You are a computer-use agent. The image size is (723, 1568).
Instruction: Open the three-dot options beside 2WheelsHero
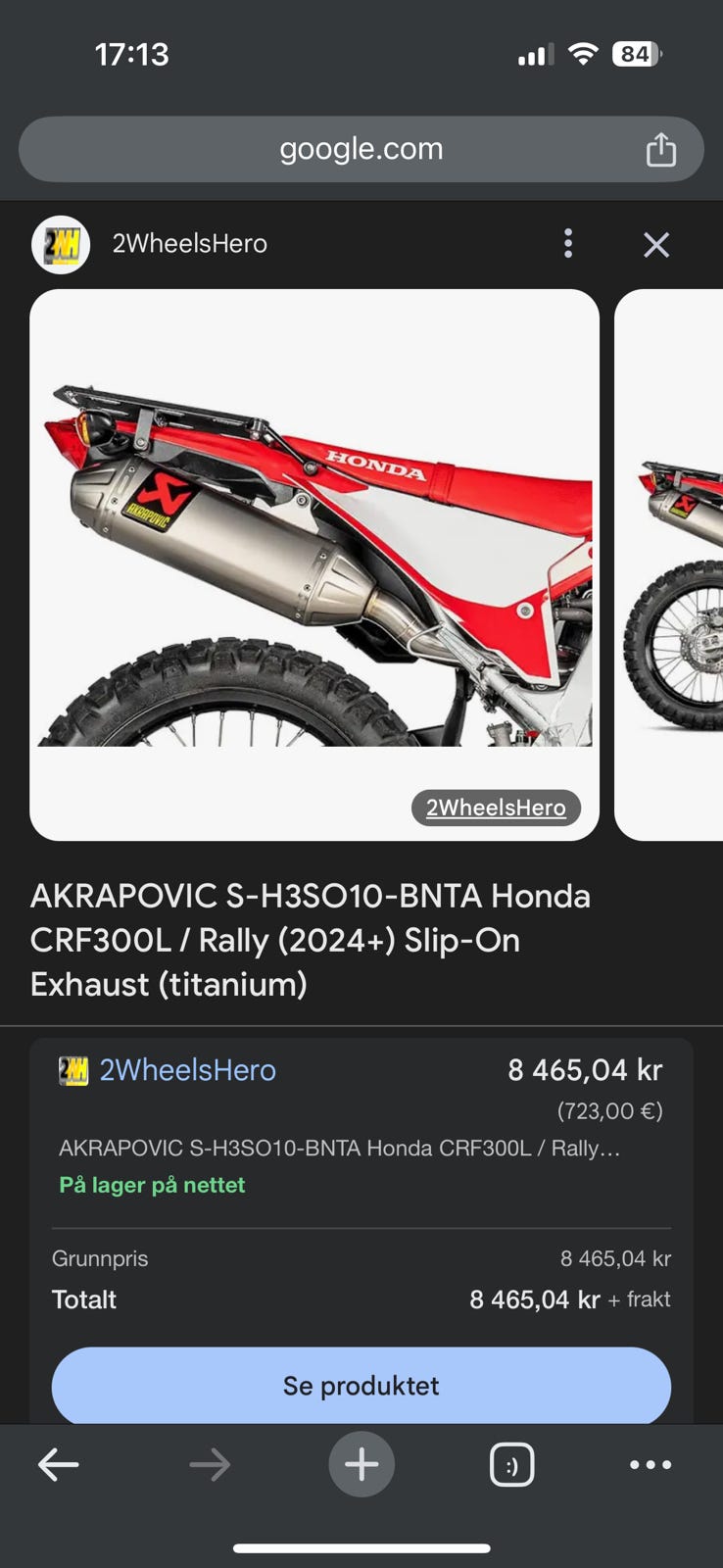pyautogui.click(x=568, y=244)
